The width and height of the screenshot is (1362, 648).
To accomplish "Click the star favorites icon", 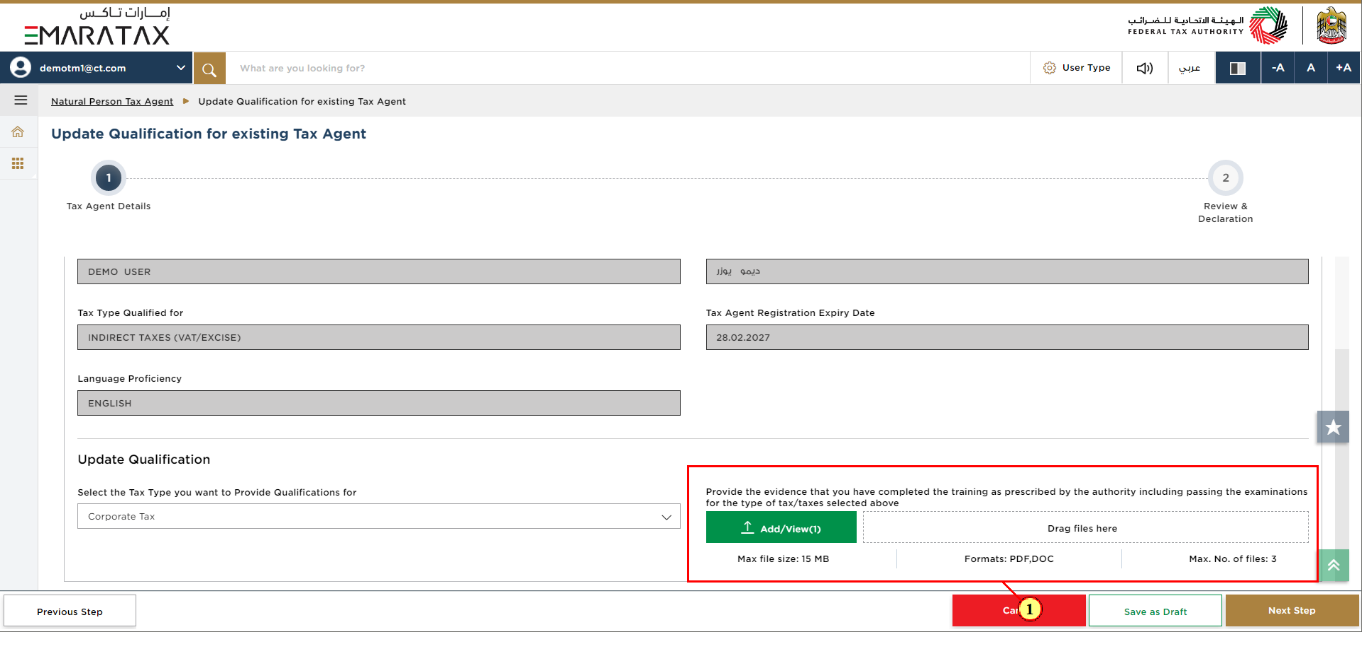I will click(x=1333, y=427).
